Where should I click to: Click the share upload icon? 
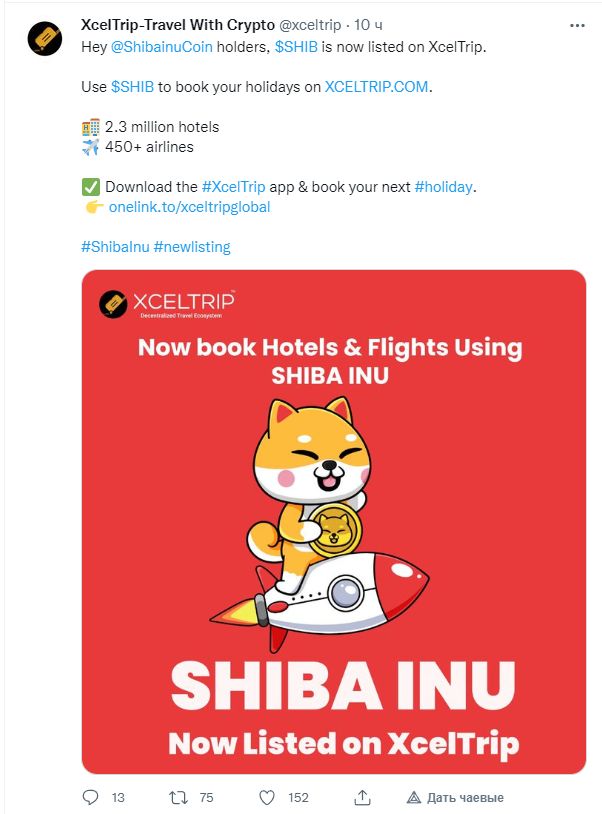[x=362, y=797]
